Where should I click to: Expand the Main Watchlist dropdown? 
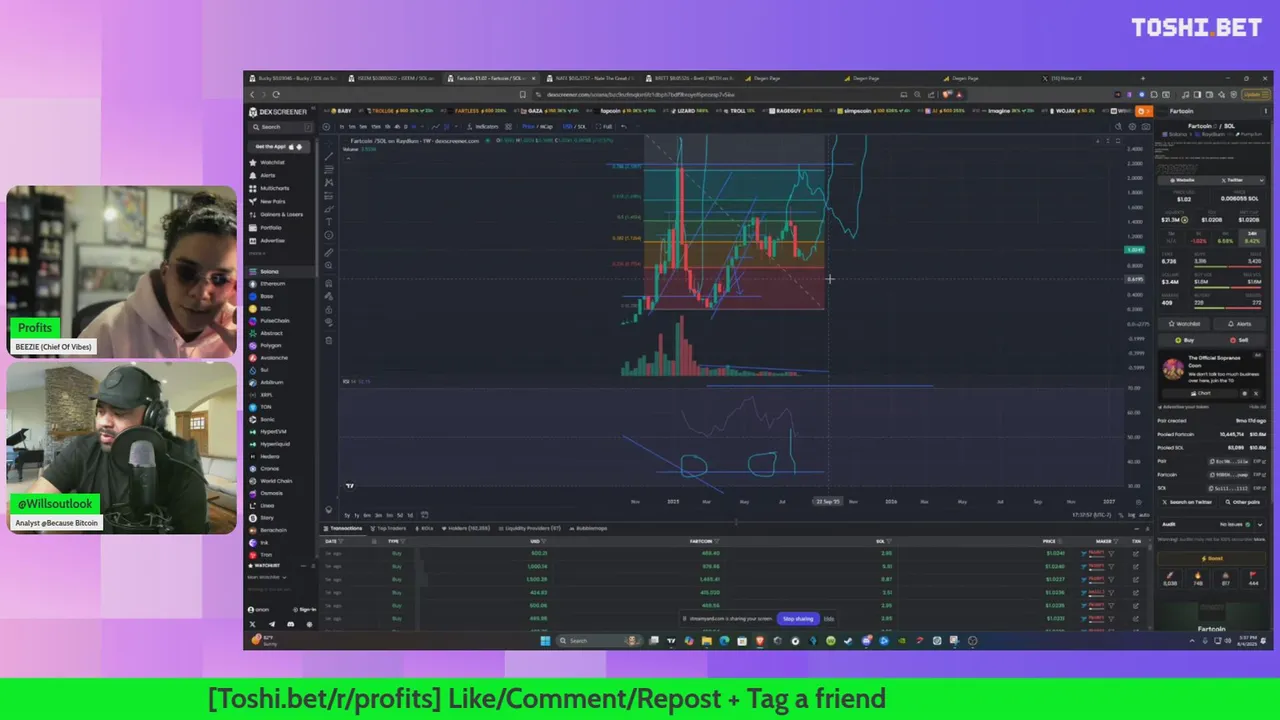pyautogui.click(x=267, y=577)
